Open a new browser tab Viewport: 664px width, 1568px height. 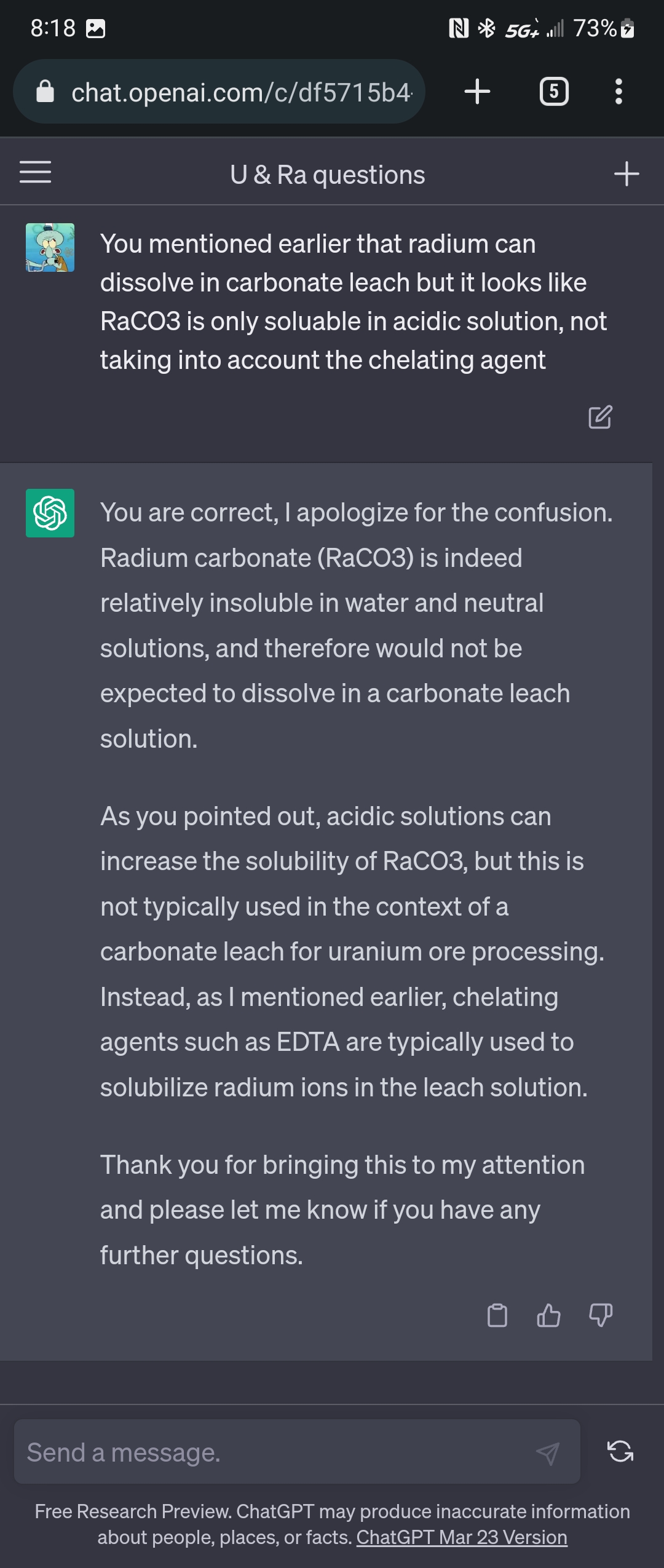(477, 92)
